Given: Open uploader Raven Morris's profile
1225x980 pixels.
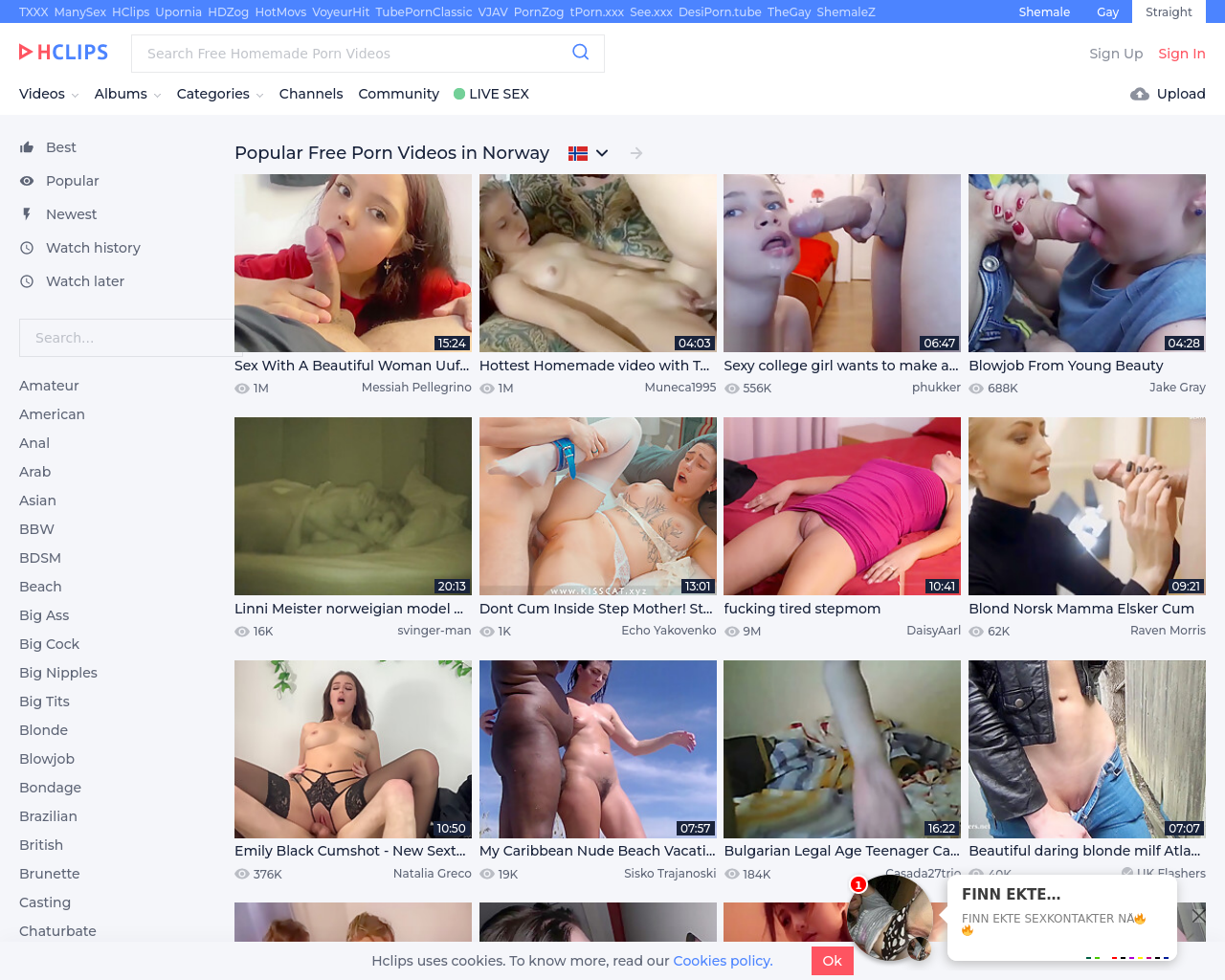Looking at the screenshot, I should [x=1168, y=631].
